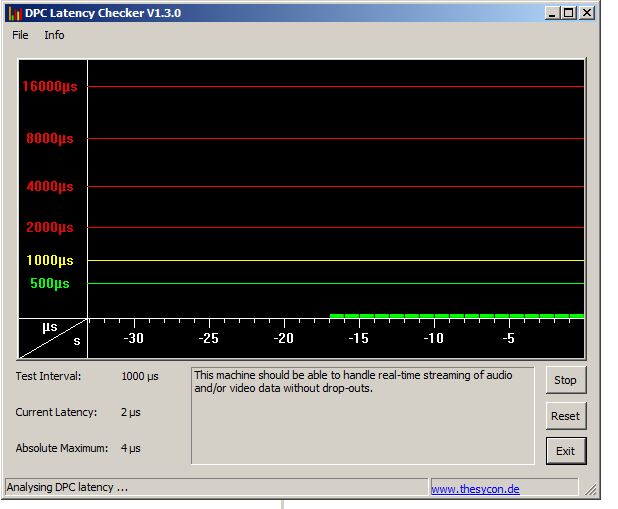Click the Stop button
The image size is (618, 509).
coord(566,380)
